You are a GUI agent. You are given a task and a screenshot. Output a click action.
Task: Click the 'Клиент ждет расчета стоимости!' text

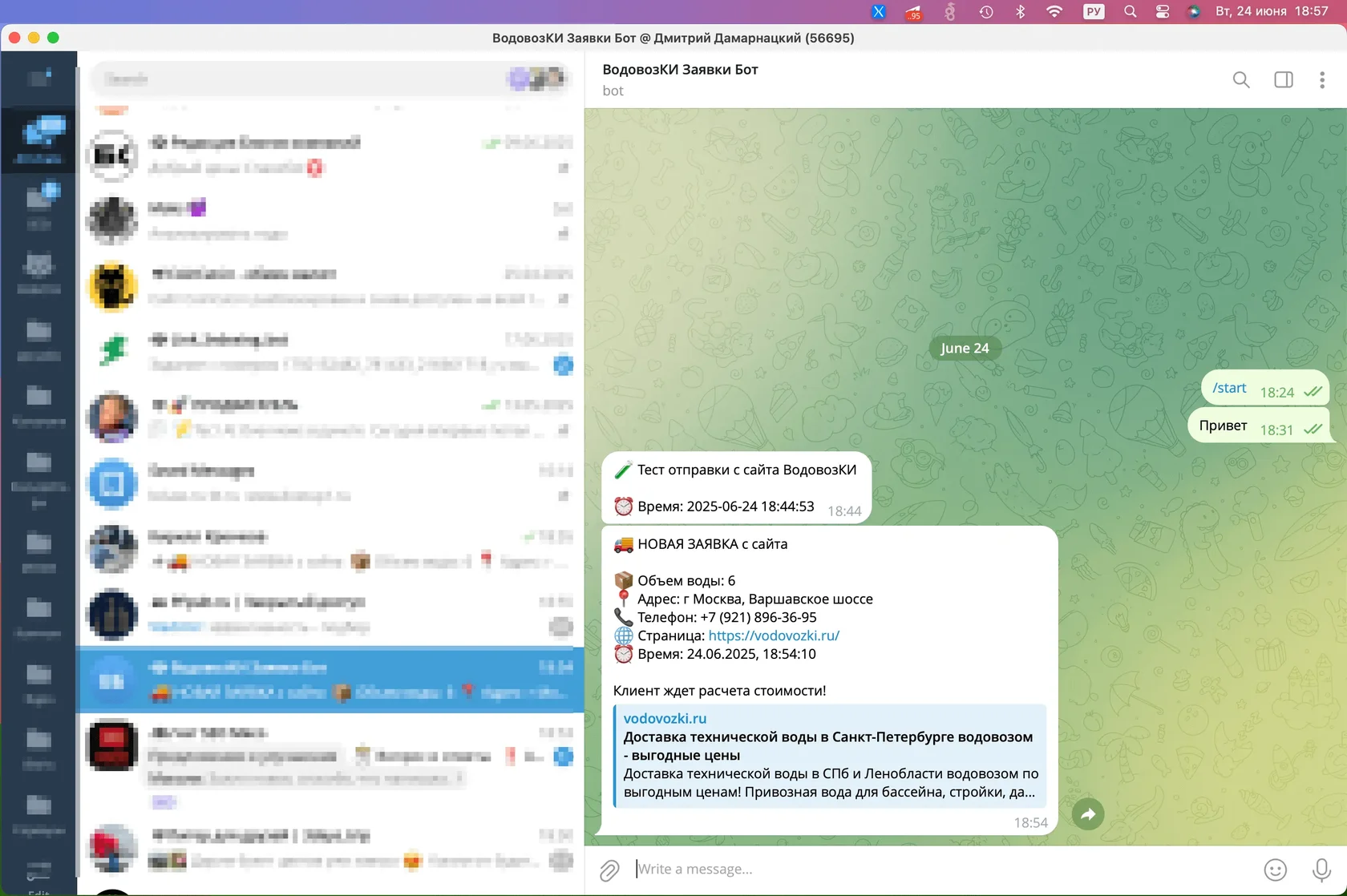[x=720, y=691]
